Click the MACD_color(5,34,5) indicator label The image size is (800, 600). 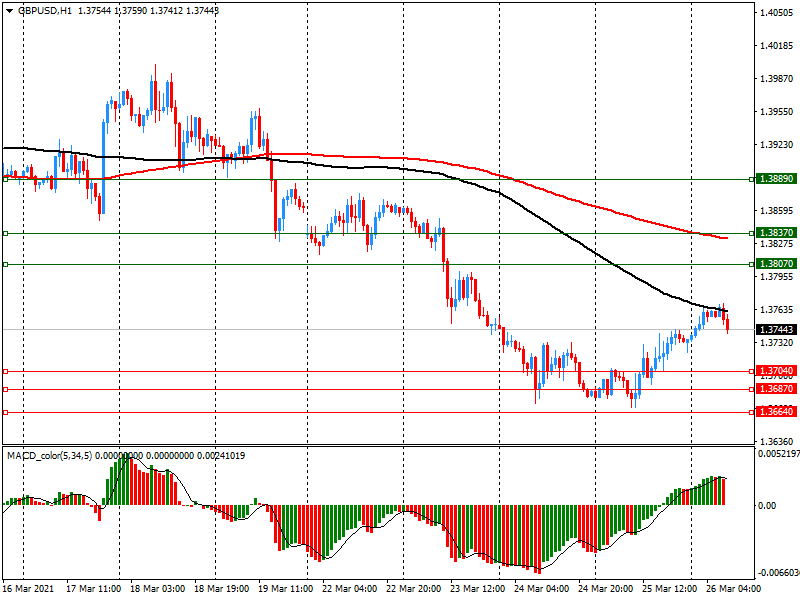pos(49,456)
